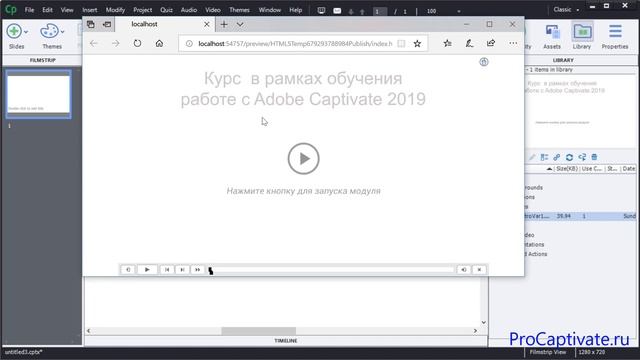Screen dimensions: 640x360
Task: Click the playbar play button
Action: (x=147, y=269)
